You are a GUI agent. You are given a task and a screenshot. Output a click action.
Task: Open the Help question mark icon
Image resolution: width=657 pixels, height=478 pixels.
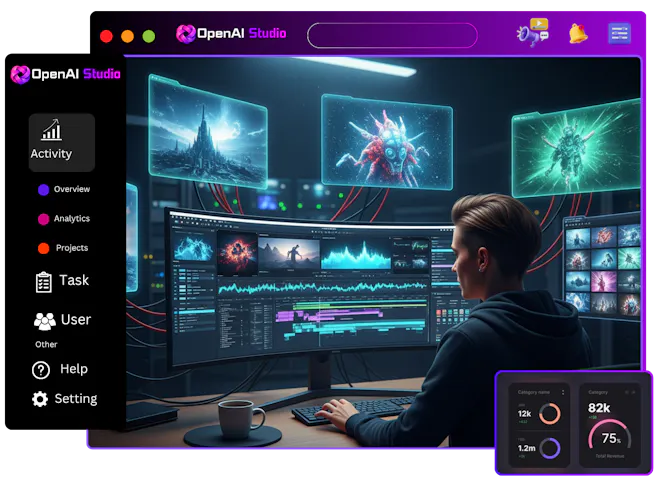coord(41,370)
